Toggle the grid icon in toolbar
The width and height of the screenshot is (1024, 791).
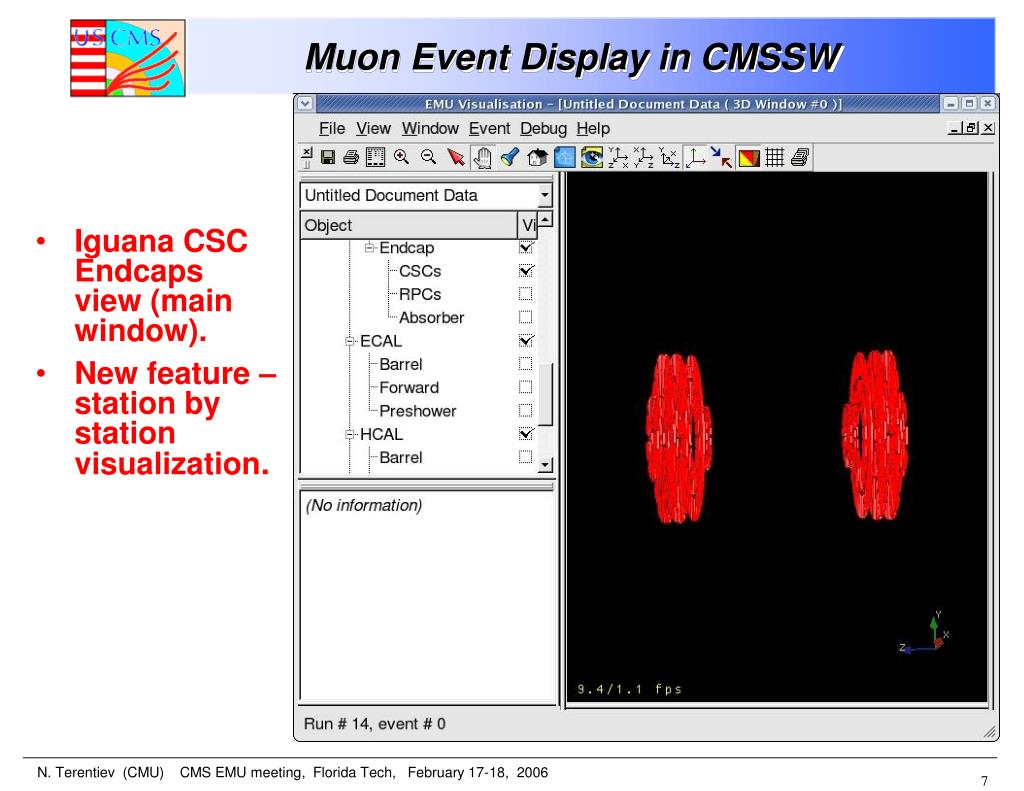775,157
